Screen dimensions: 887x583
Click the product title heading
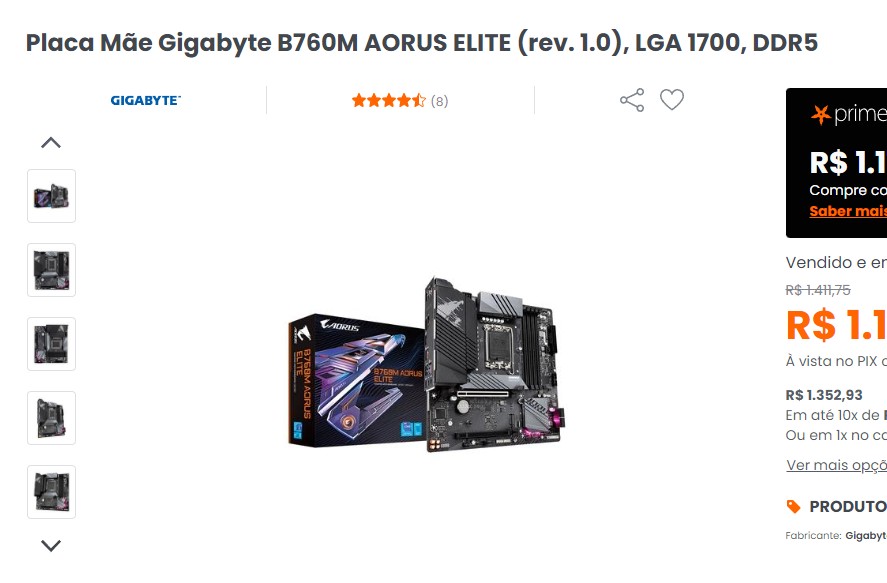click(422, 43)
